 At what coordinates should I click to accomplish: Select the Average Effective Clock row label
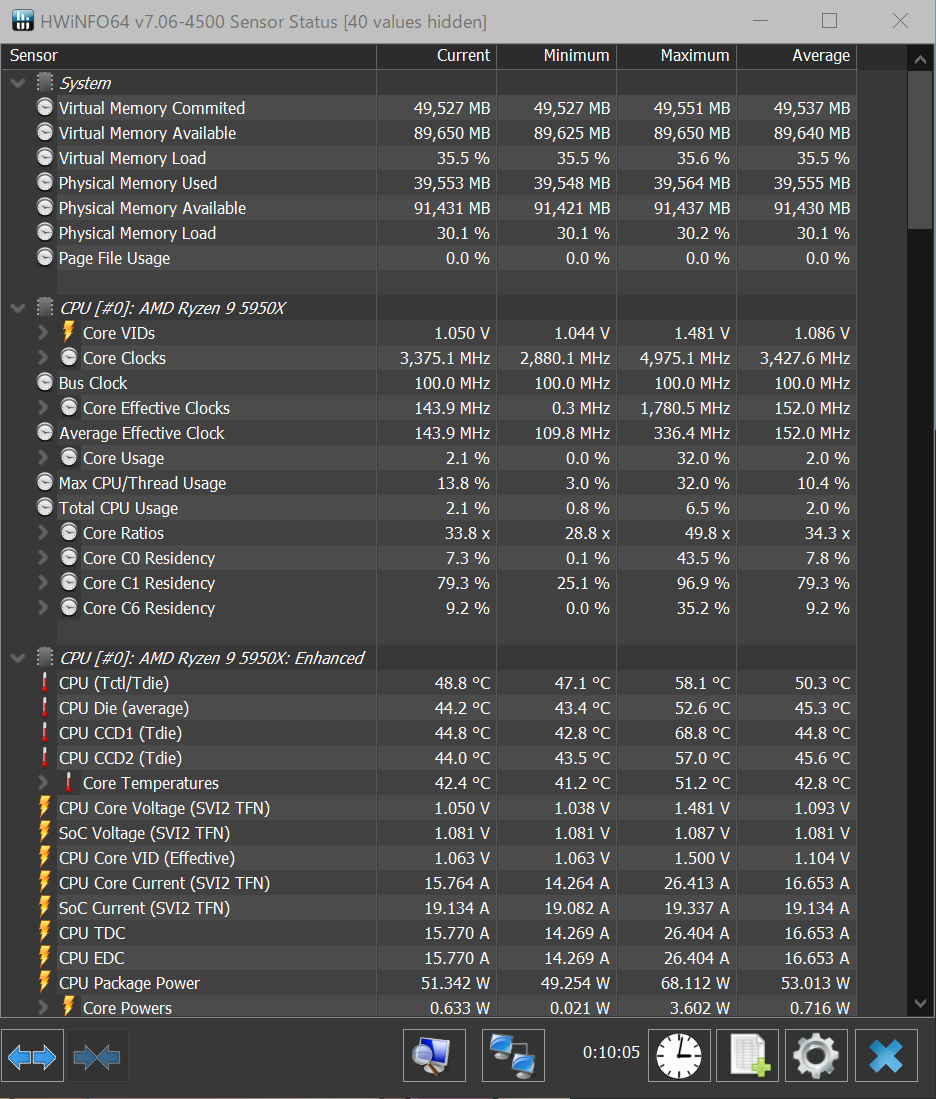point(142,433)
